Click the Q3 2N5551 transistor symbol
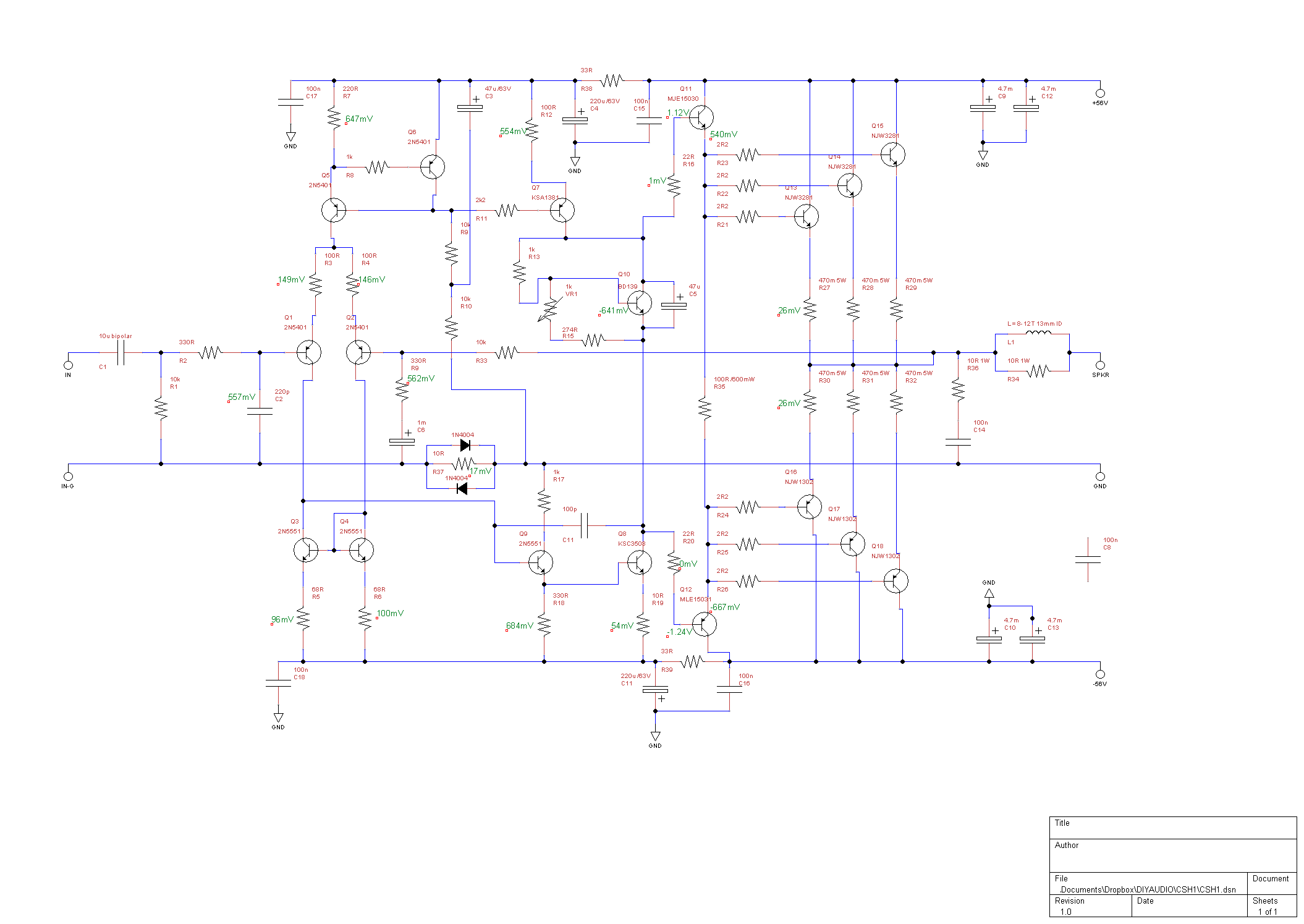1304x924 pixels. pyautogui.click(x=306, y=550)
